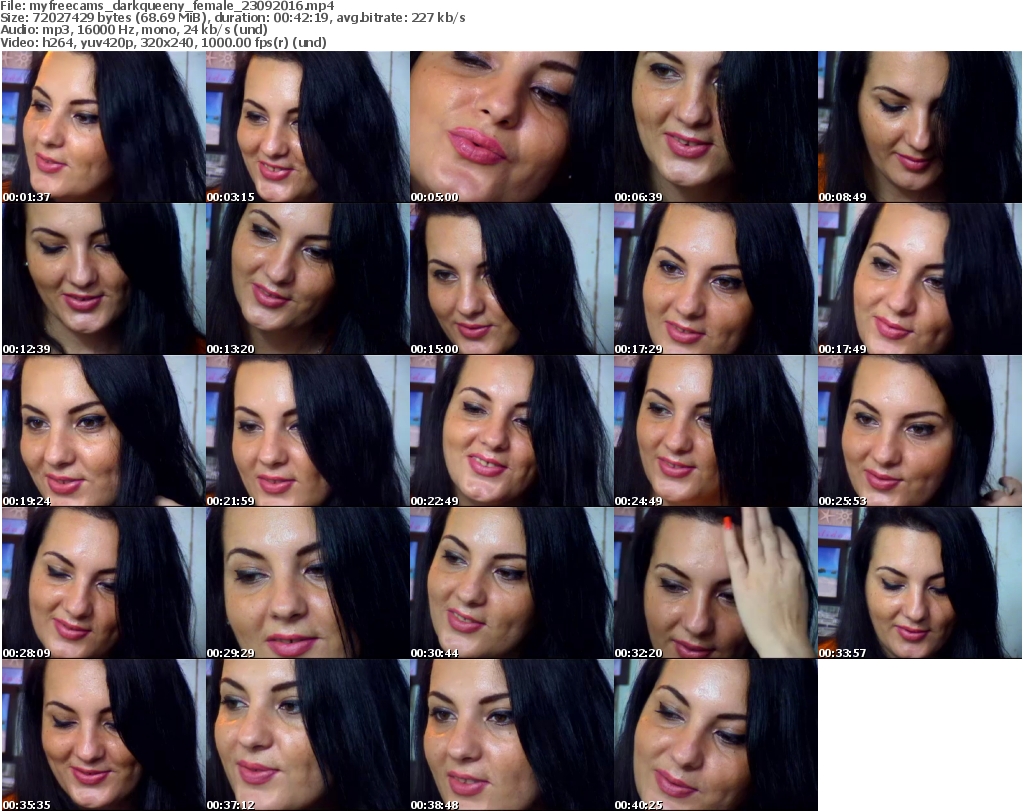Viewport: 1024px width, 811px height.
Task: Select the thumbnail timestamped 00:25:53
Action: click(x=920, y=431)
